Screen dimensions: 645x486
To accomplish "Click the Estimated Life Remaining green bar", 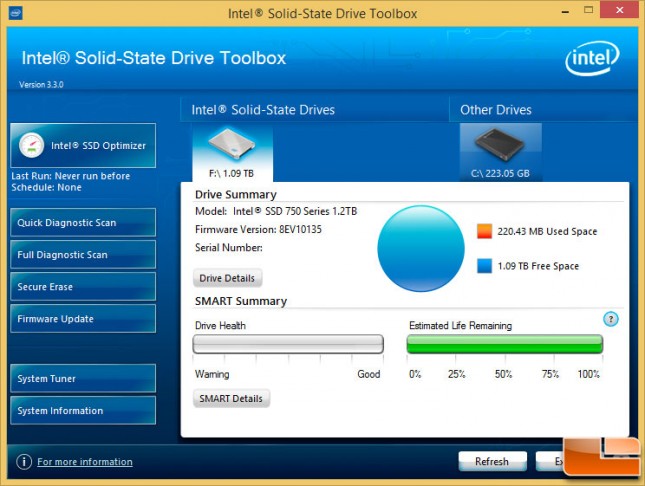I will coord(505,344).
